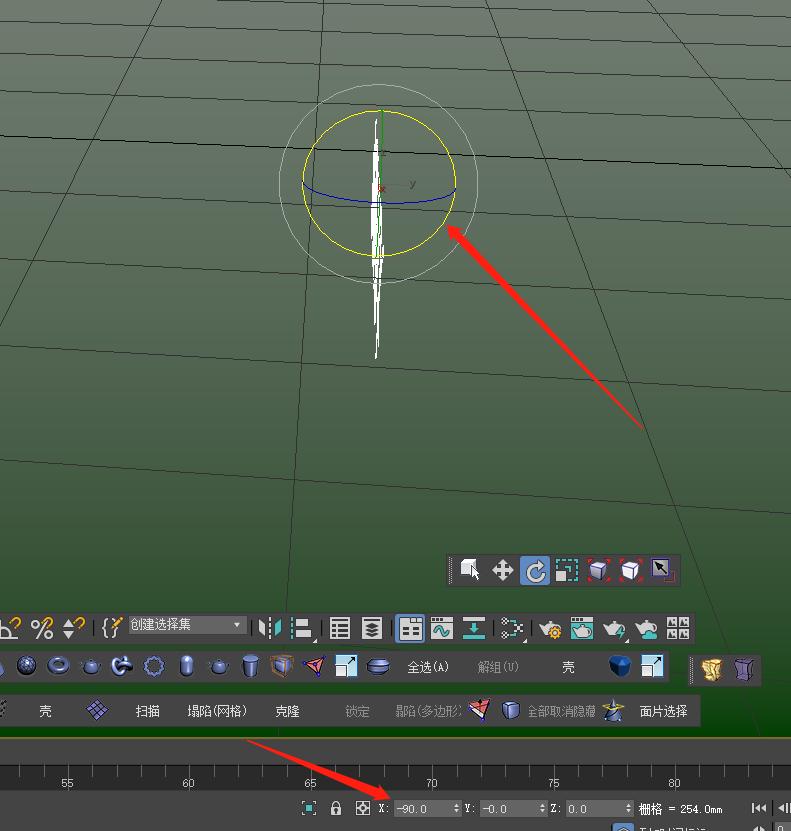The image size is (791, 831).
Task: Create a Capsule primitive
Action: click(x=186, y=666)
